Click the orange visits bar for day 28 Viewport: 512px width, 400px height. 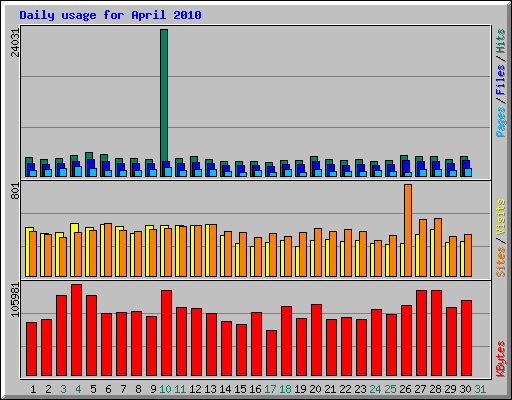[438, 247]
